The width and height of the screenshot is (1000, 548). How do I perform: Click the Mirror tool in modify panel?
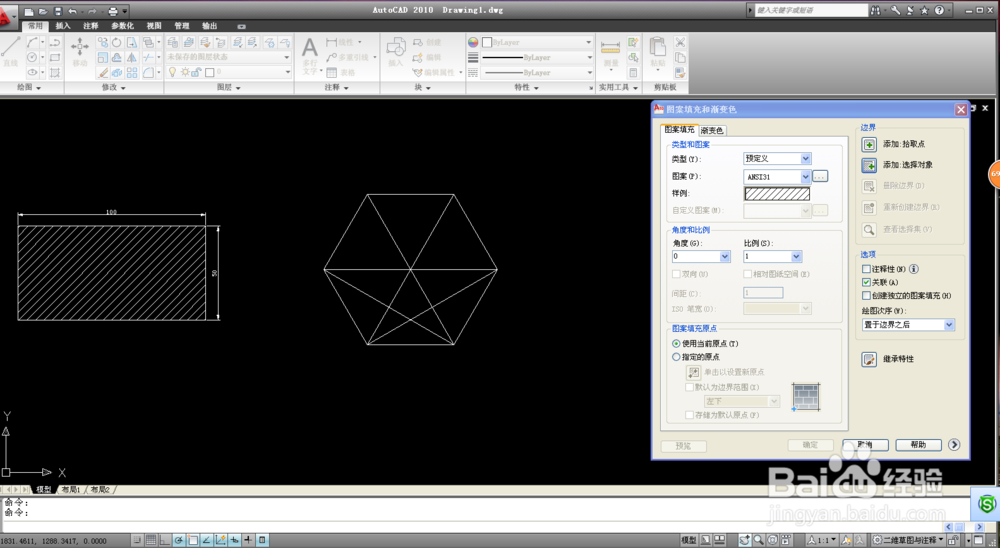pyautogui.click(x=131, y=57)
